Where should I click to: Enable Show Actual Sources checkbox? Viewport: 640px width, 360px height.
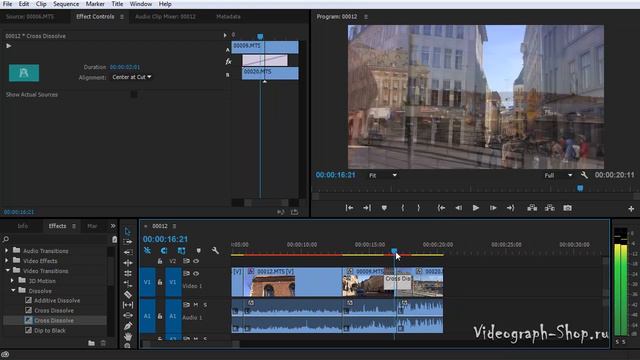point(134,94)
